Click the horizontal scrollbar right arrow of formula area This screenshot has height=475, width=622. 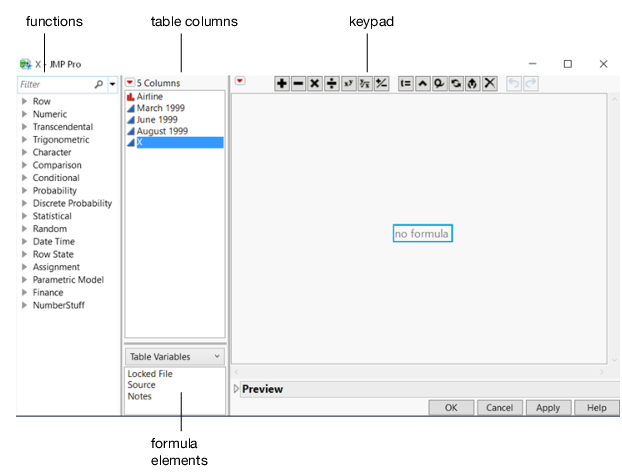click(602, 372)
